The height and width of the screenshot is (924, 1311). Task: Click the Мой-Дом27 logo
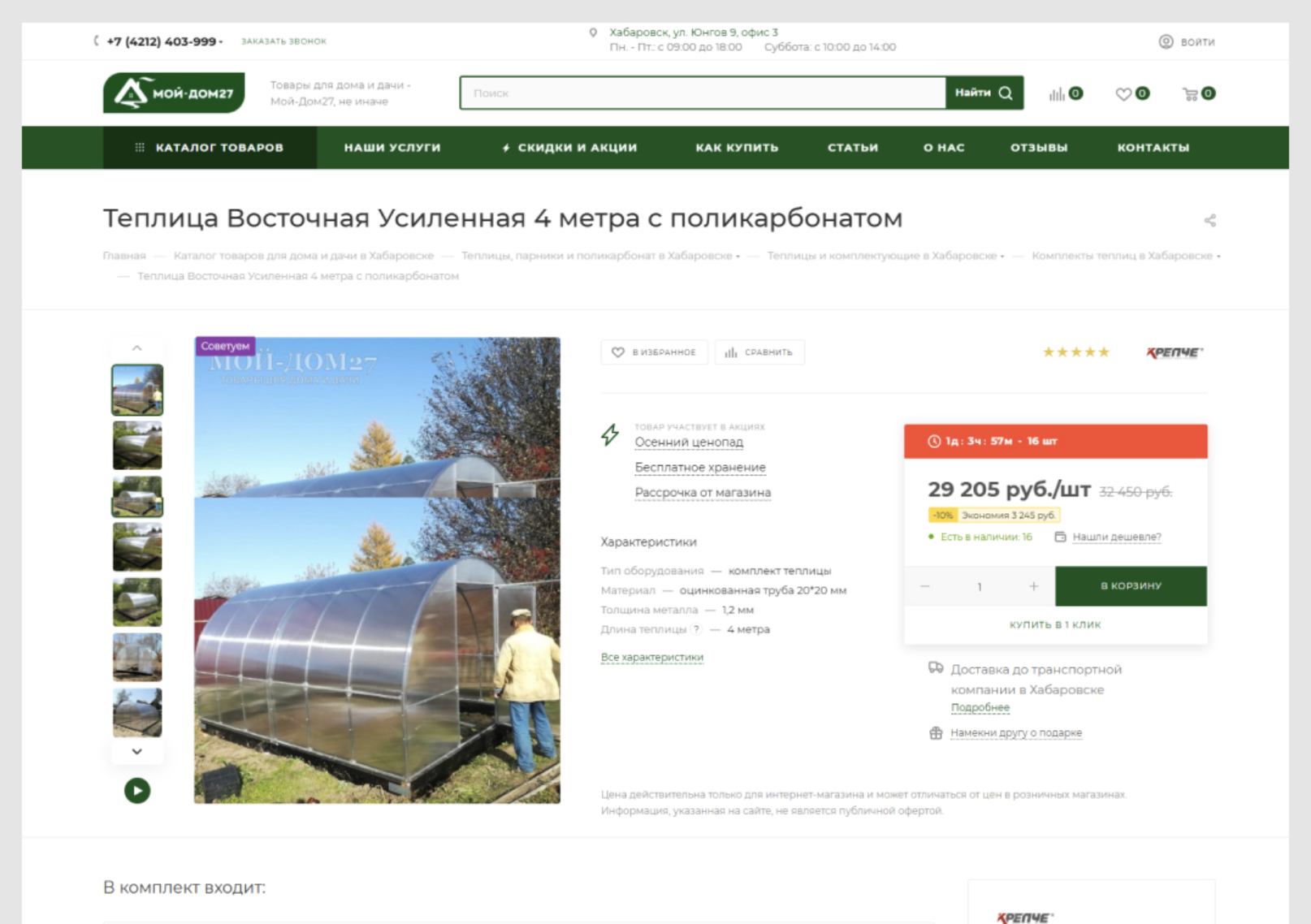click(174, 93)
